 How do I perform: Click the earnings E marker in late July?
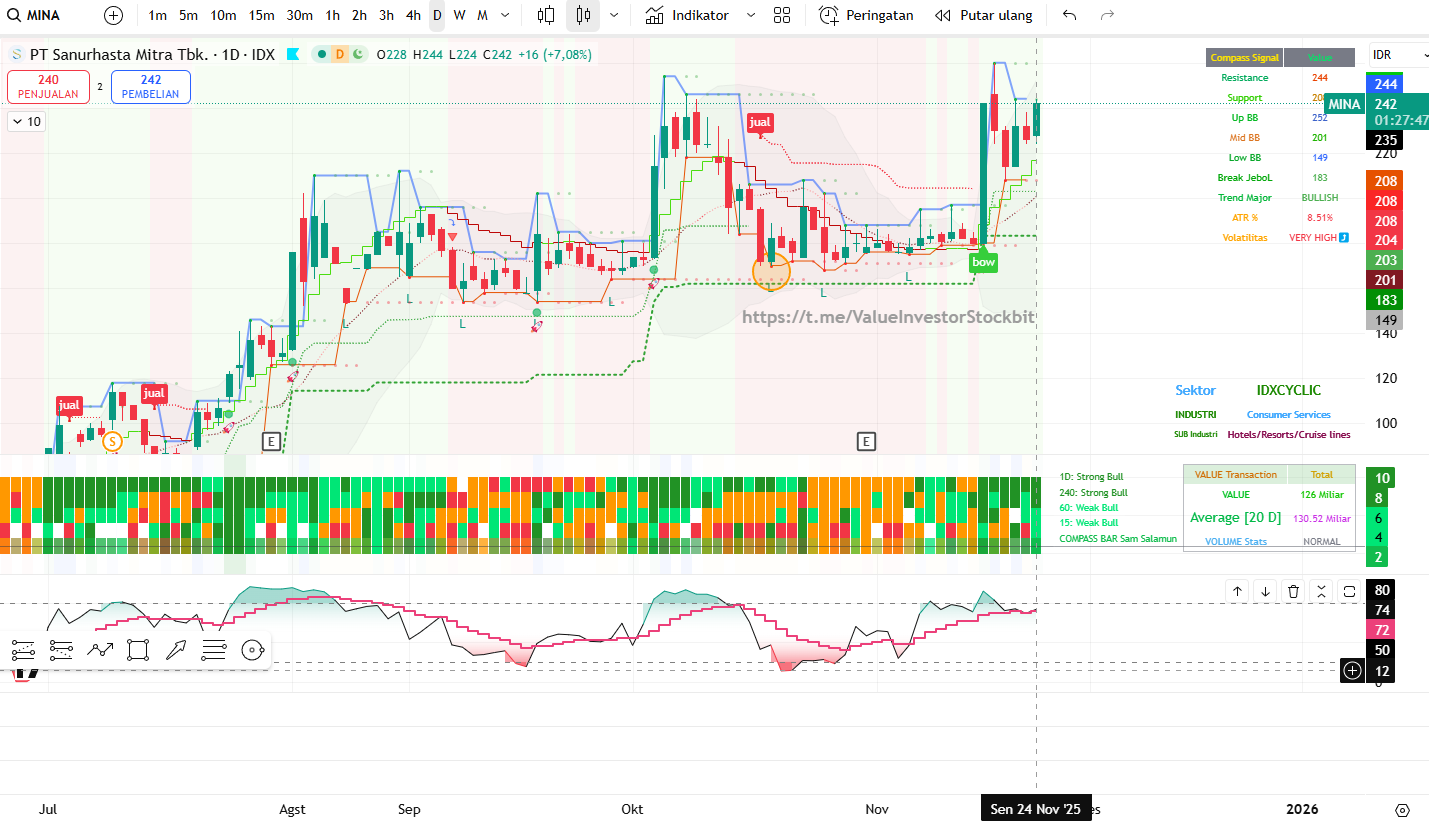(x=270, y=441)
